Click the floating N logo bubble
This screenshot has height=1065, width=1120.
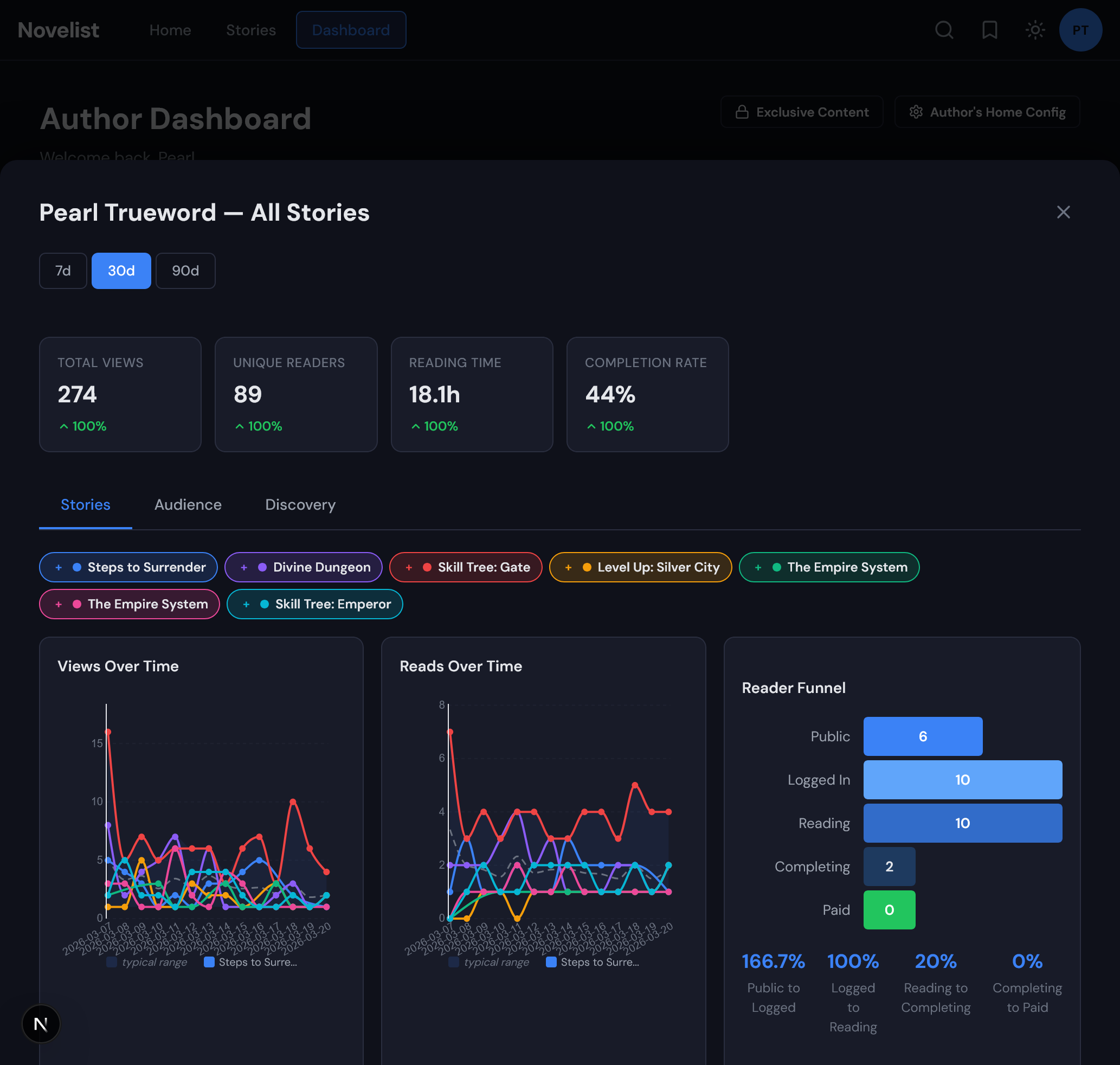[40, 1024]
